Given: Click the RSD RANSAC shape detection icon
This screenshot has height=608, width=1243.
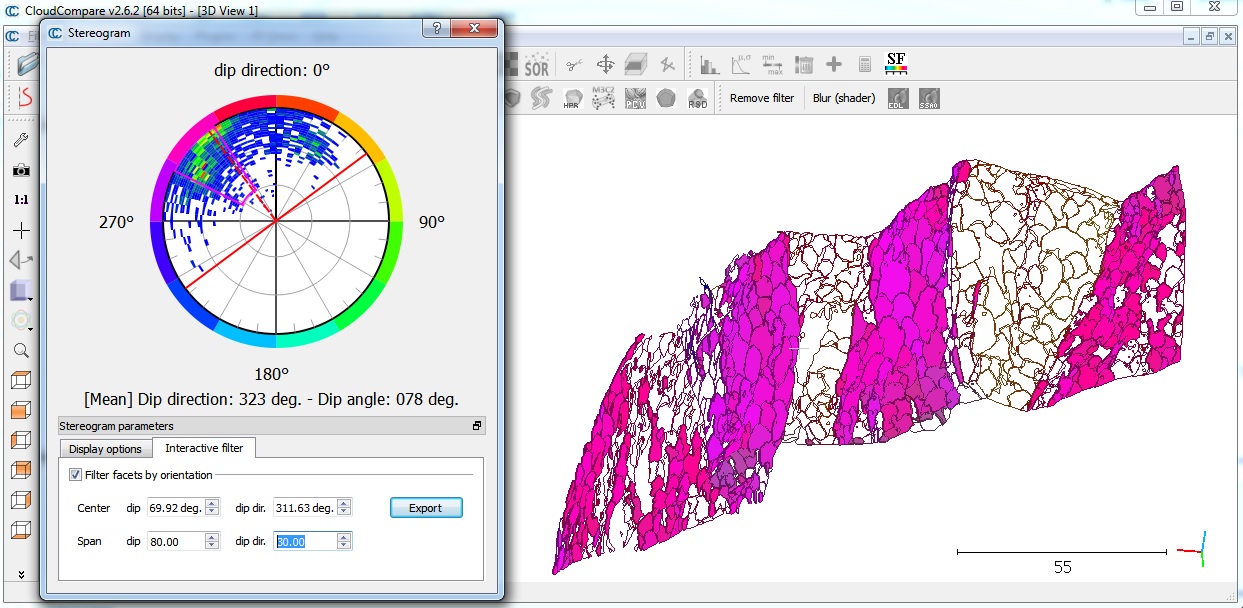Looking at the screenshot, I should [x=697, y=98].
